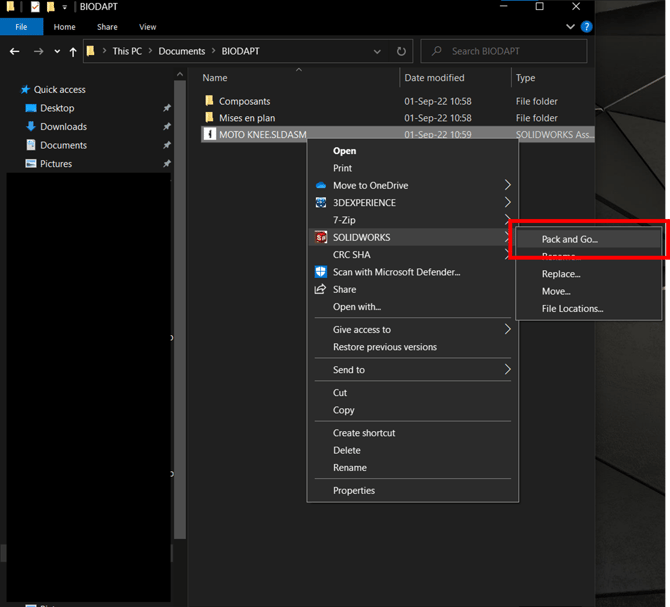Viewport: 670px width, 607px height.
Task: Click the new folder icon in title bar
Action: (x=50, y=7)
